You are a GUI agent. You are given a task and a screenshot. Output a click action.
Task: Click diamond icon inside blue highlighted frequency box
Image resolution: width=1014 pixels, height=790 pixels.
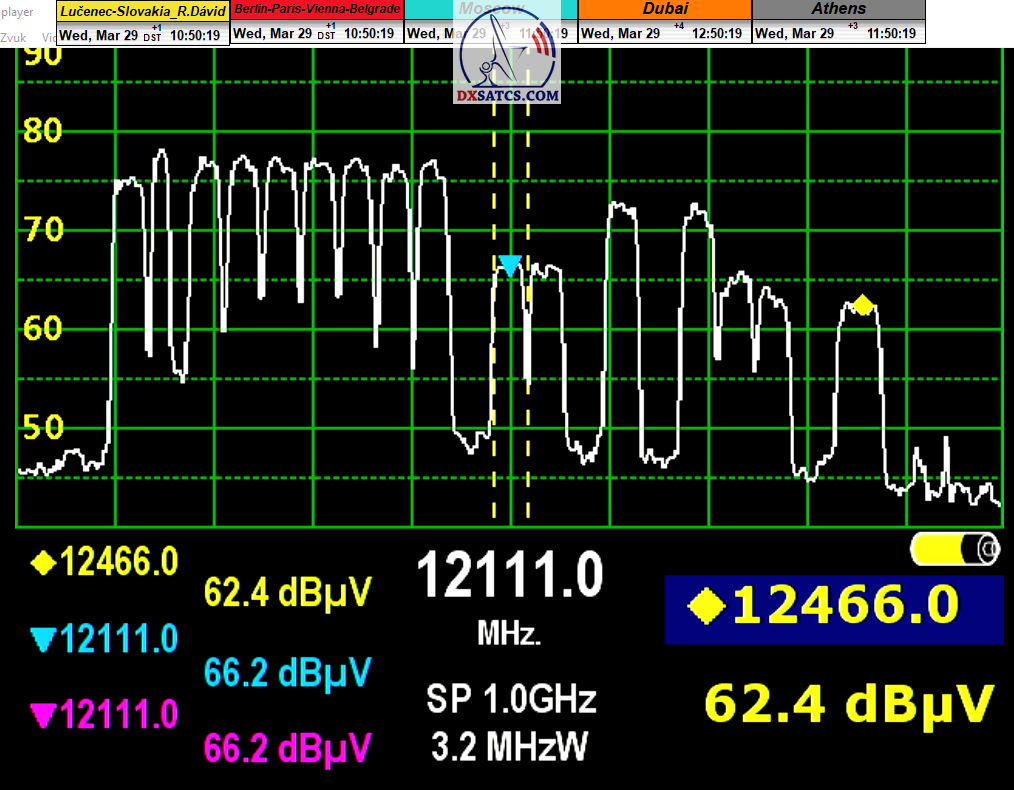707,607
